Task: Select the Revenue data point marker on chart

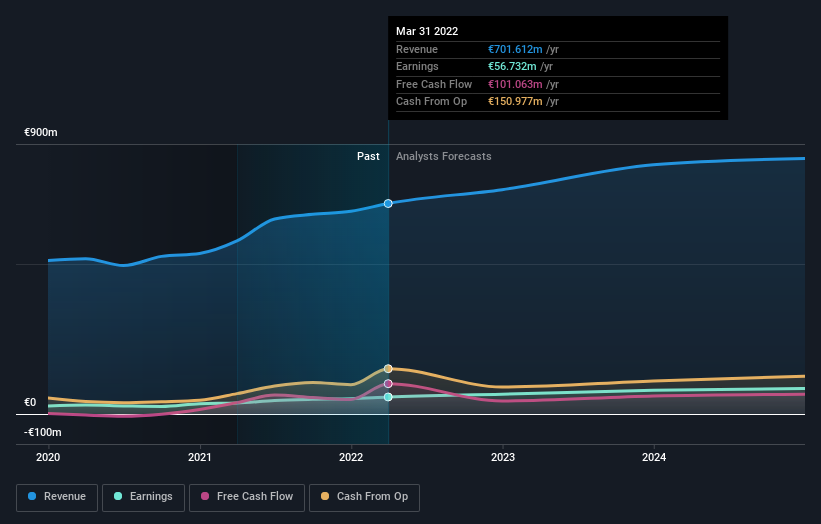Action: [x=388, y=204]
